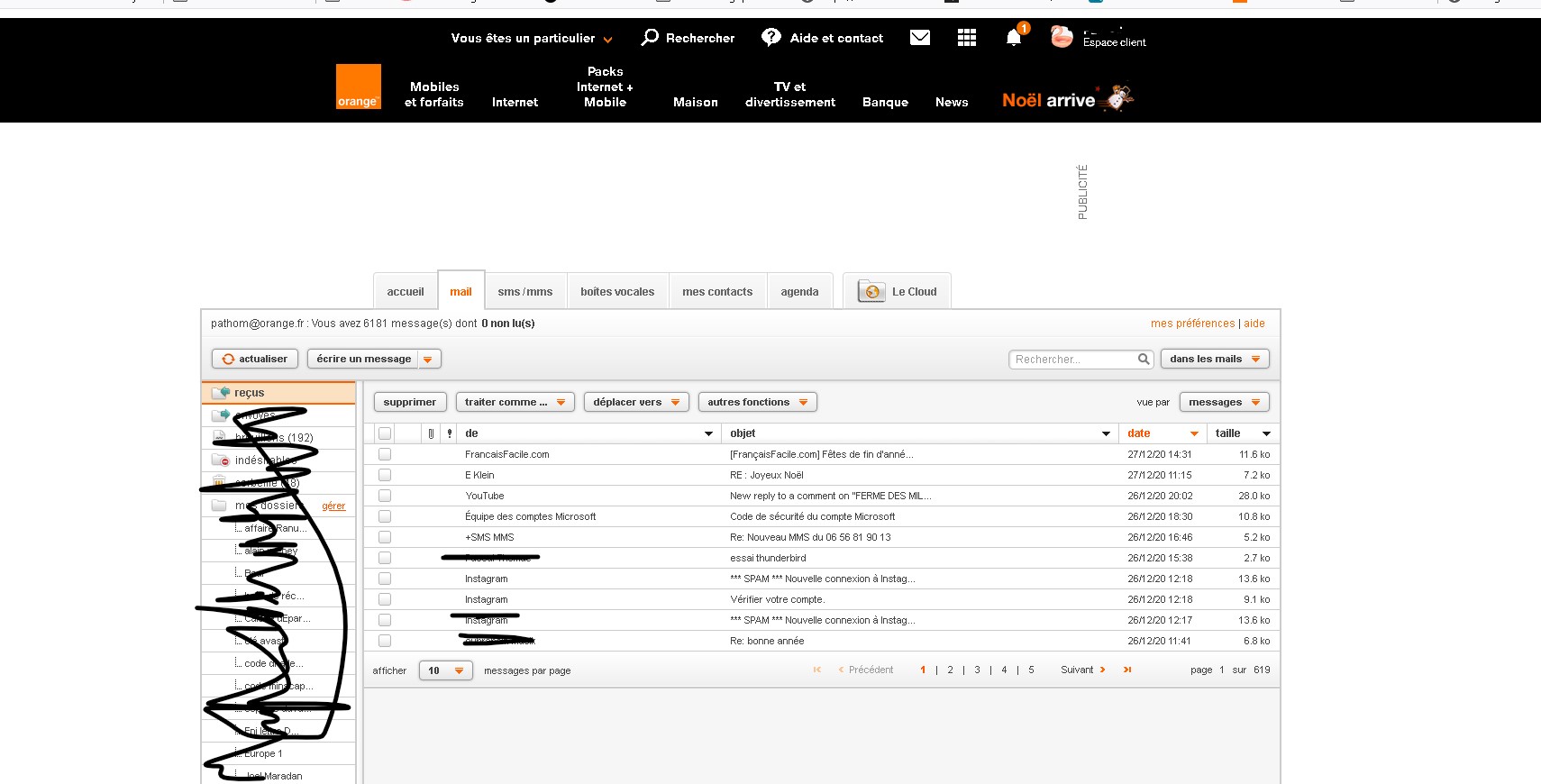Check the E Klein message

pos(385,475)
